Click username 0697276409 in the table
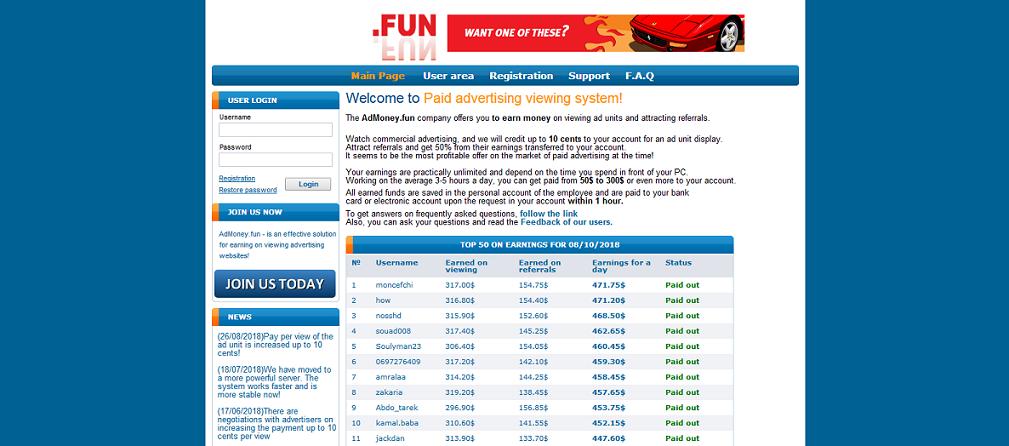Screen dimensions: 1009x446 click(398, 362)
